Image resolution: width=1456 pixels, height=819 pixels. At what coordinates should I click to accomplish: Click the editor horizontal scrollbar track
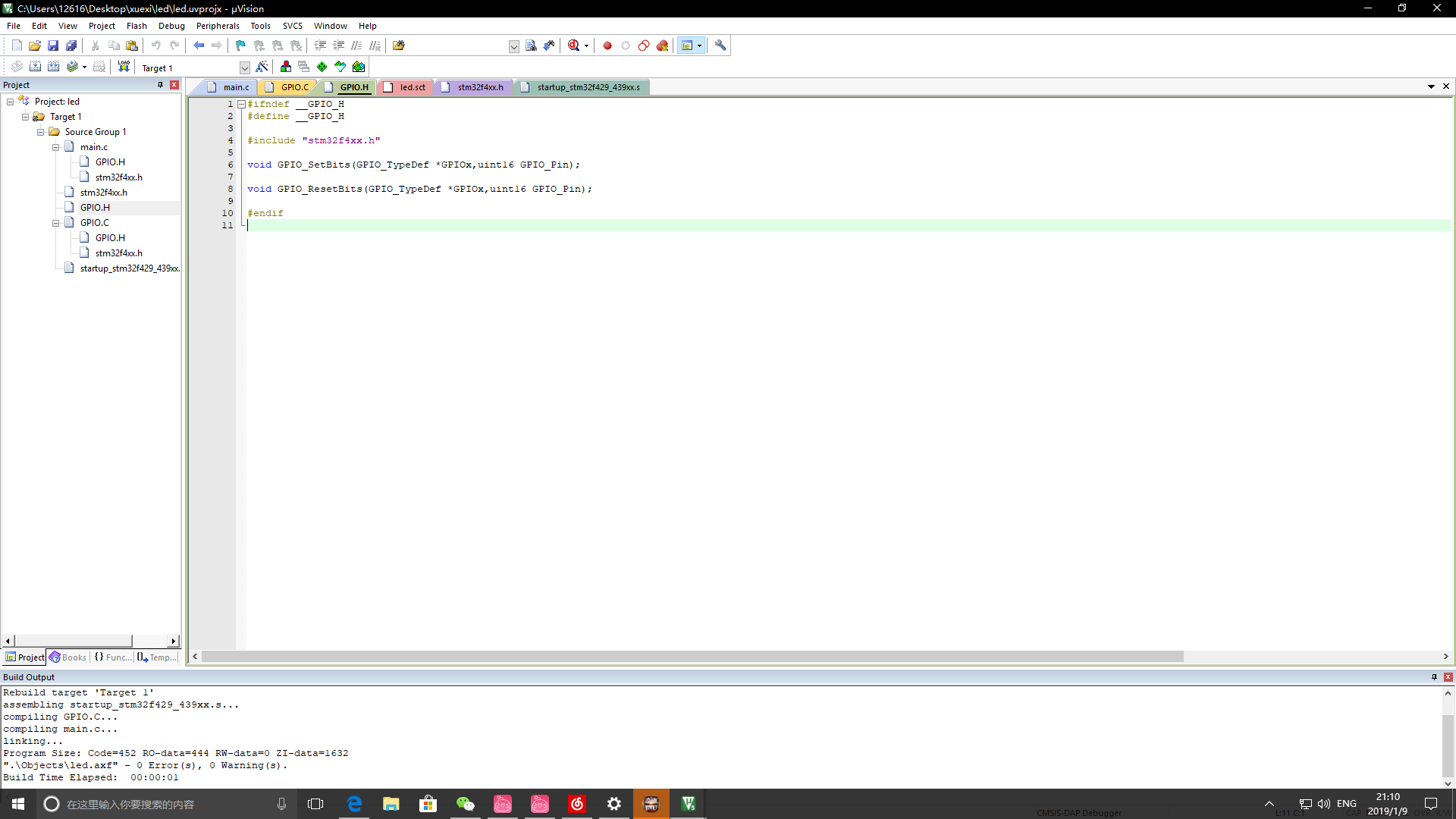click(1312, 657)
